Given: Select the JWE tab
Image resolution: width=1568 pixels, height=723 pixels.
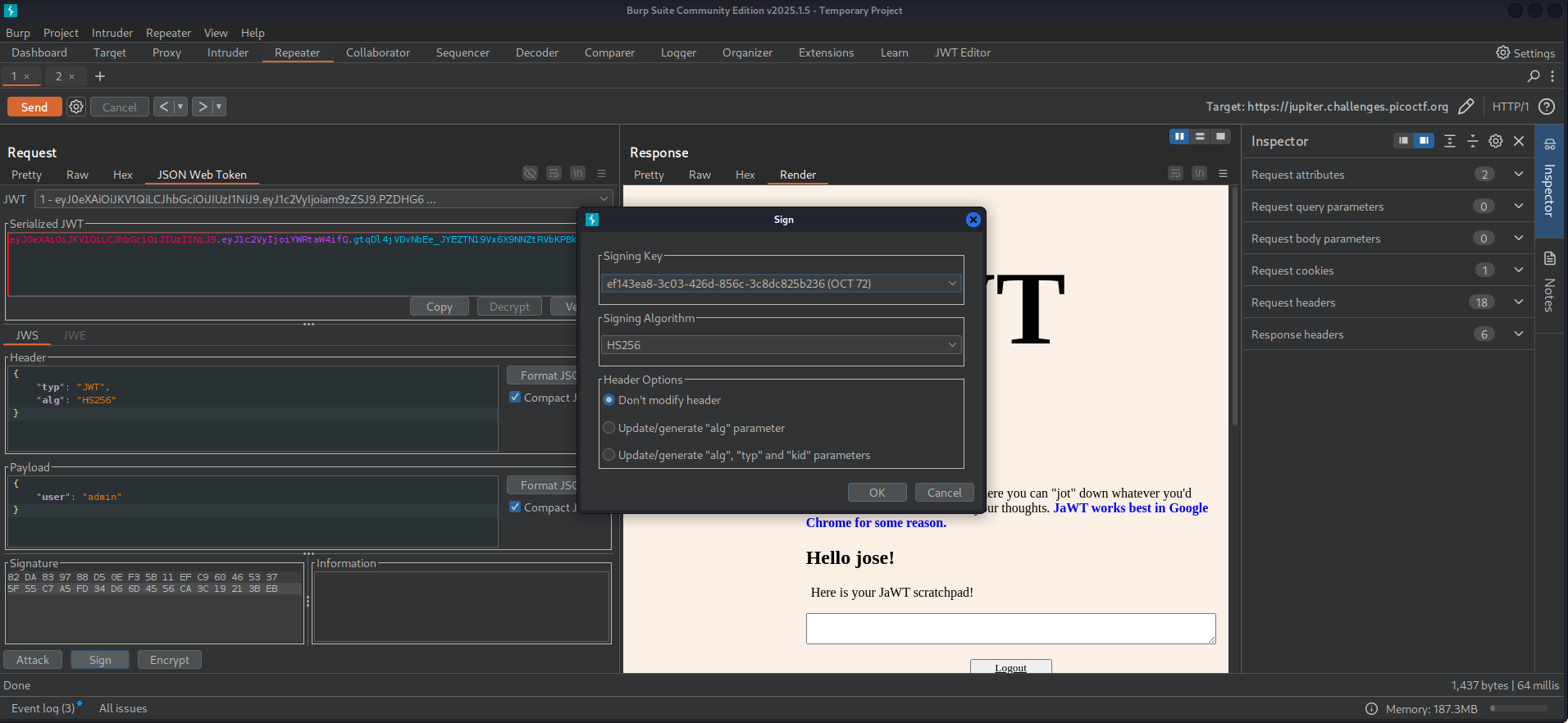Looking at the screenshot, I should (x=75, y=335).
